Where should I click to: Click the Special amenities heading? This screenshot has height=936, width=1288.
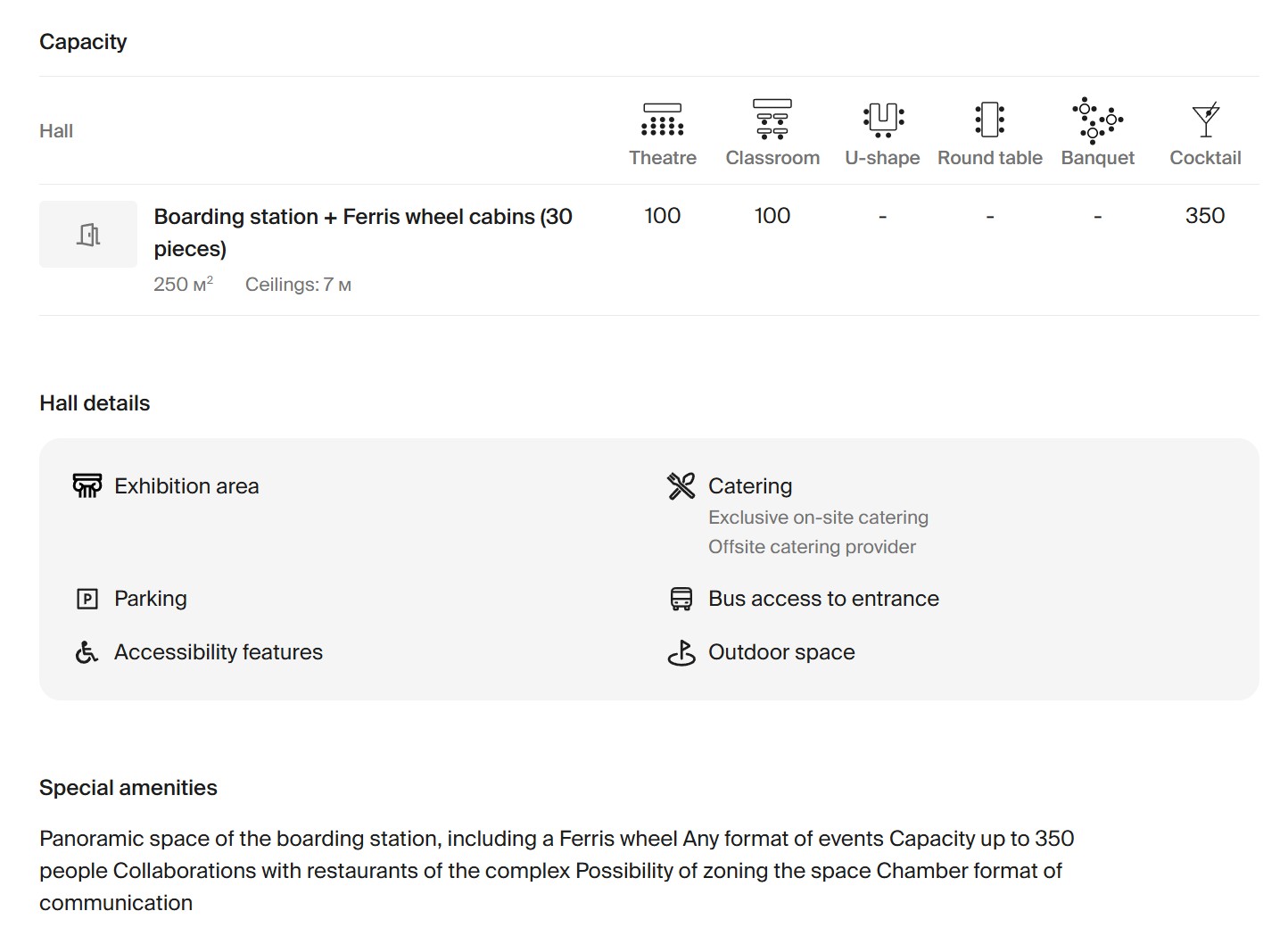[128, 788]
